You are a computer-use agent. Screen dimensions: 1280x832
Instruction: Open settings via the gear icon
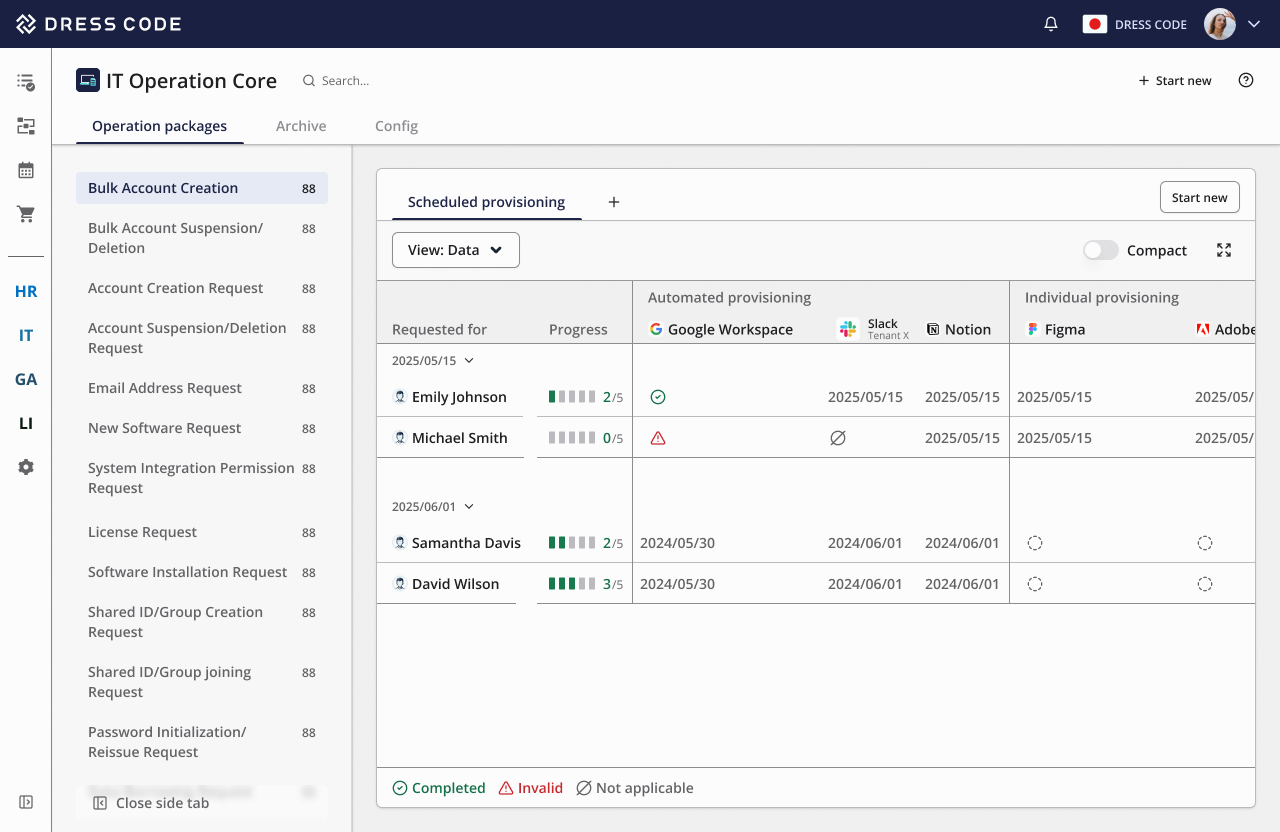pyautogui.click(x=25, y=466)
